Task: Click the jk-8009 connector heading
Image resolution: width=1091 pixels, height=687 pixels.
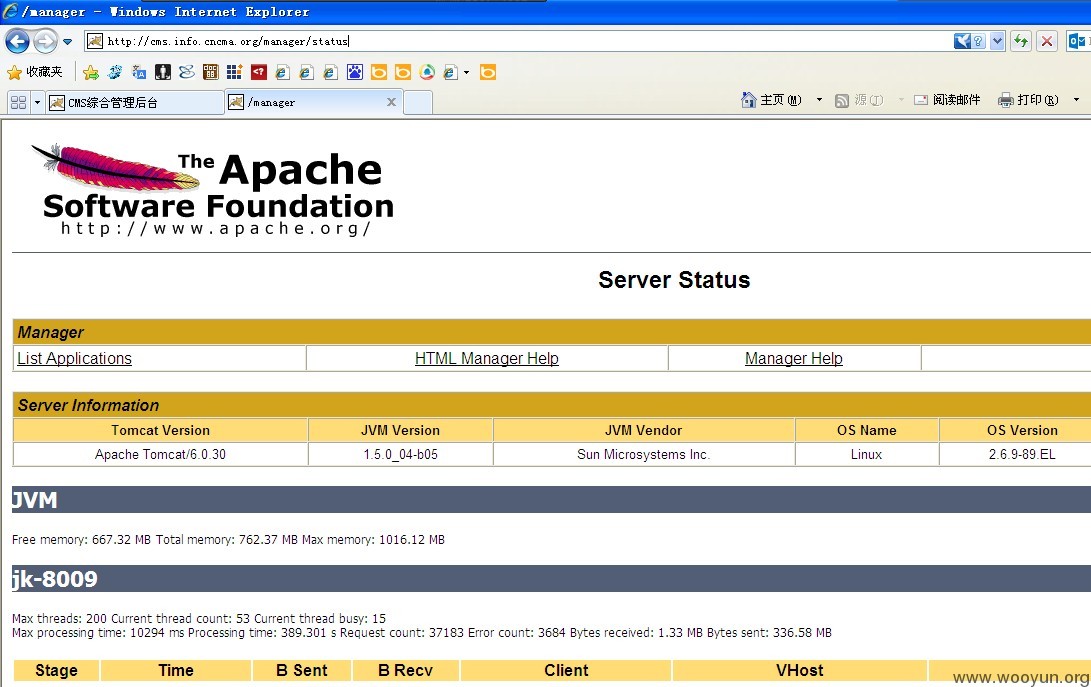Action: (55, 579)
